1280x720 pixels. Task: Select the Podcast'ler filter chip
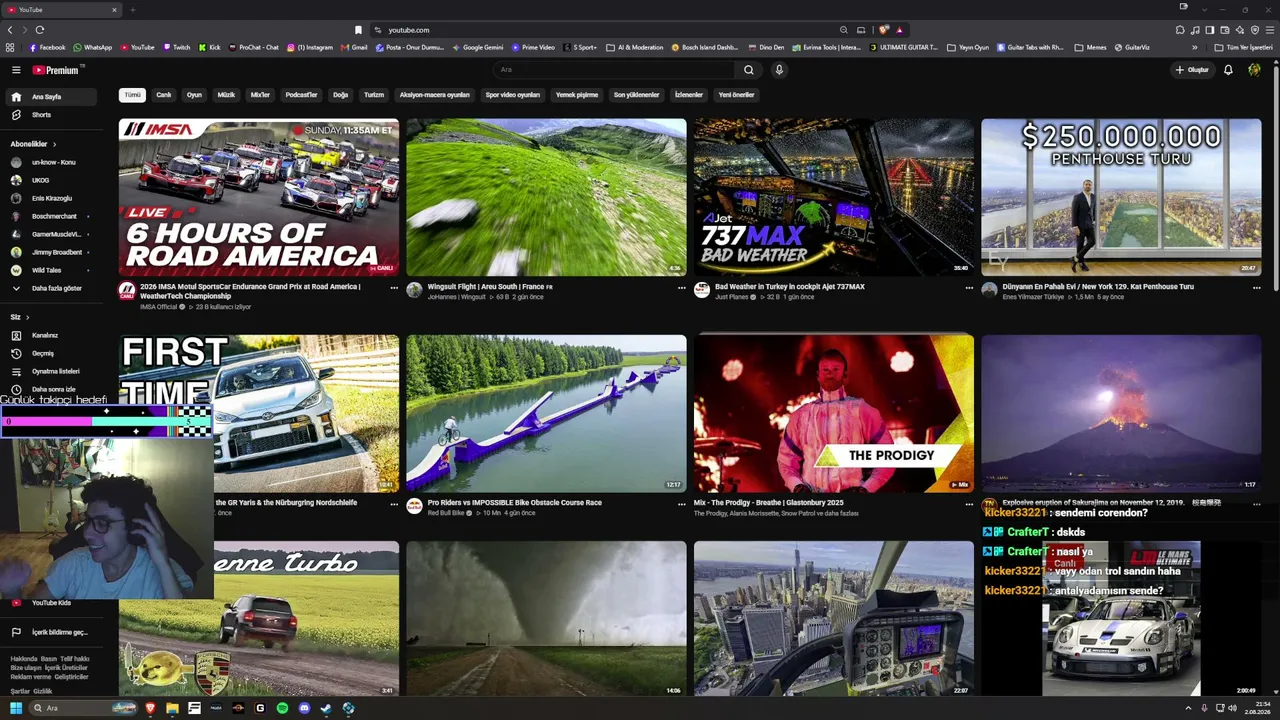pos(301,95)
